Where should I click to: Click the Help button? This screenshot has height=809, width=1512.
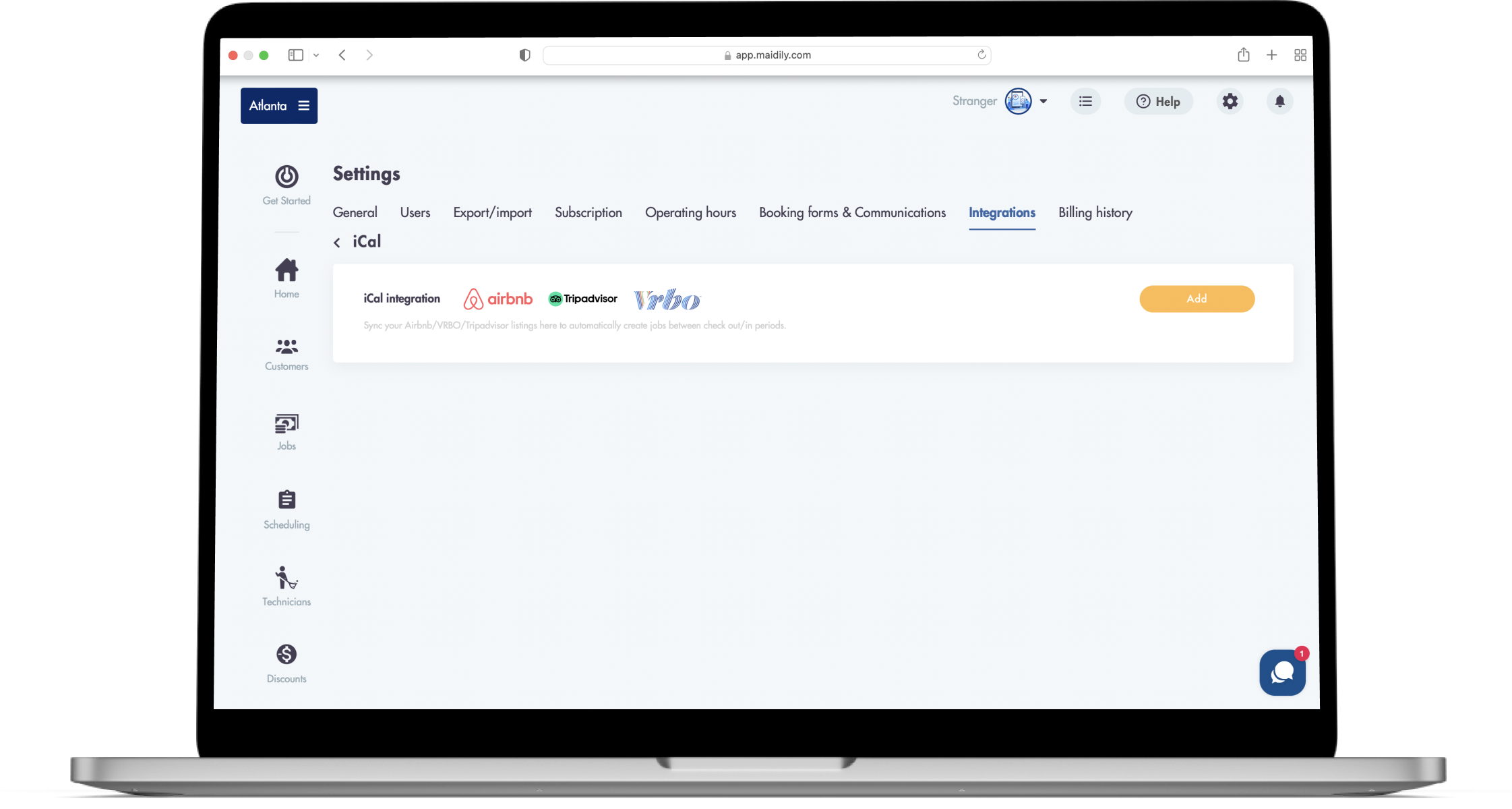[1158, 102]
